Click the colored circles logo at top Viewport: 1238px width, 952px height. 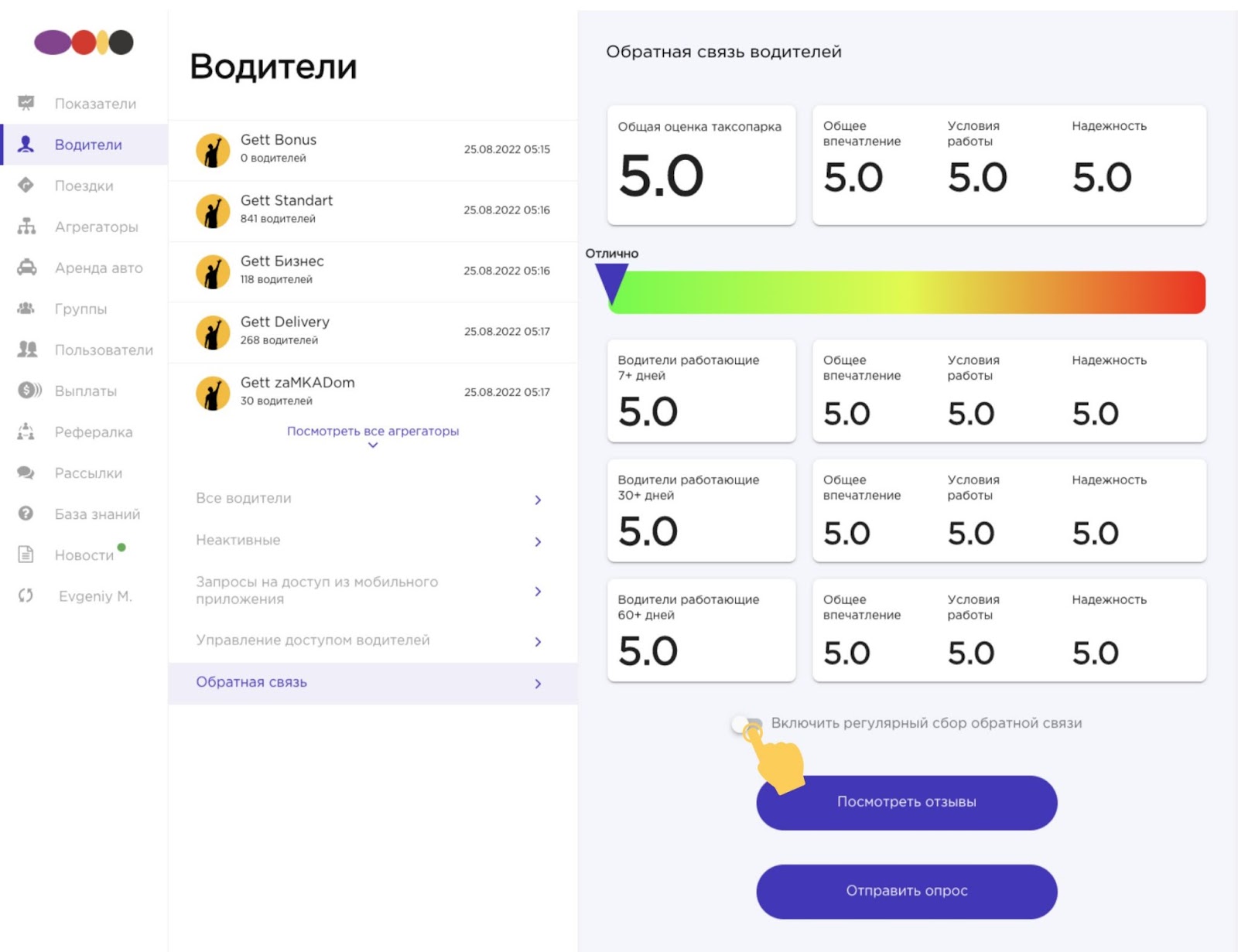tap(84, 42)
